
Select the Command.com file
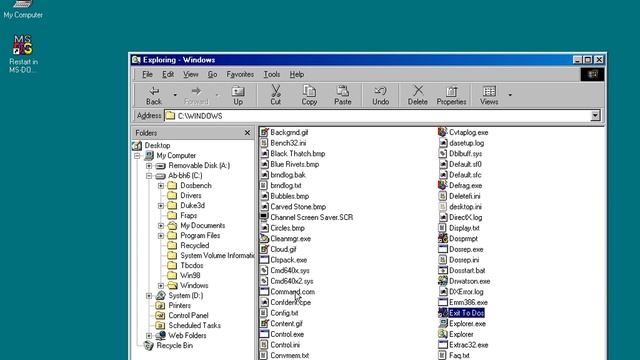[292, 291]
